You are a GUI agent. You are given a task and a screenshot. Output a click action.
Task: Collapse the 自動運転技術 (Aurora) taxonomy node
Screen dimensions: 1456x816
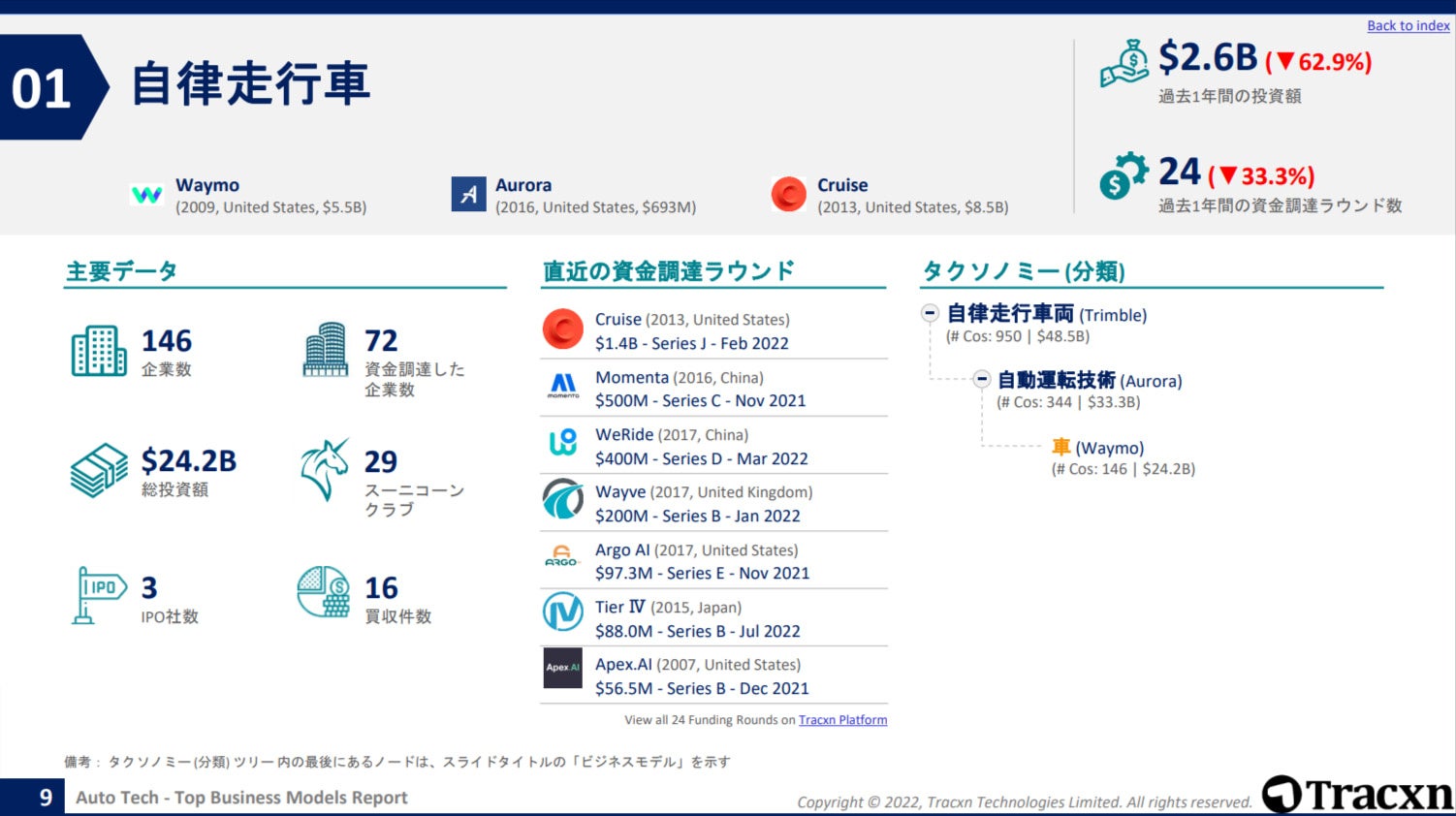click(981, 379)
